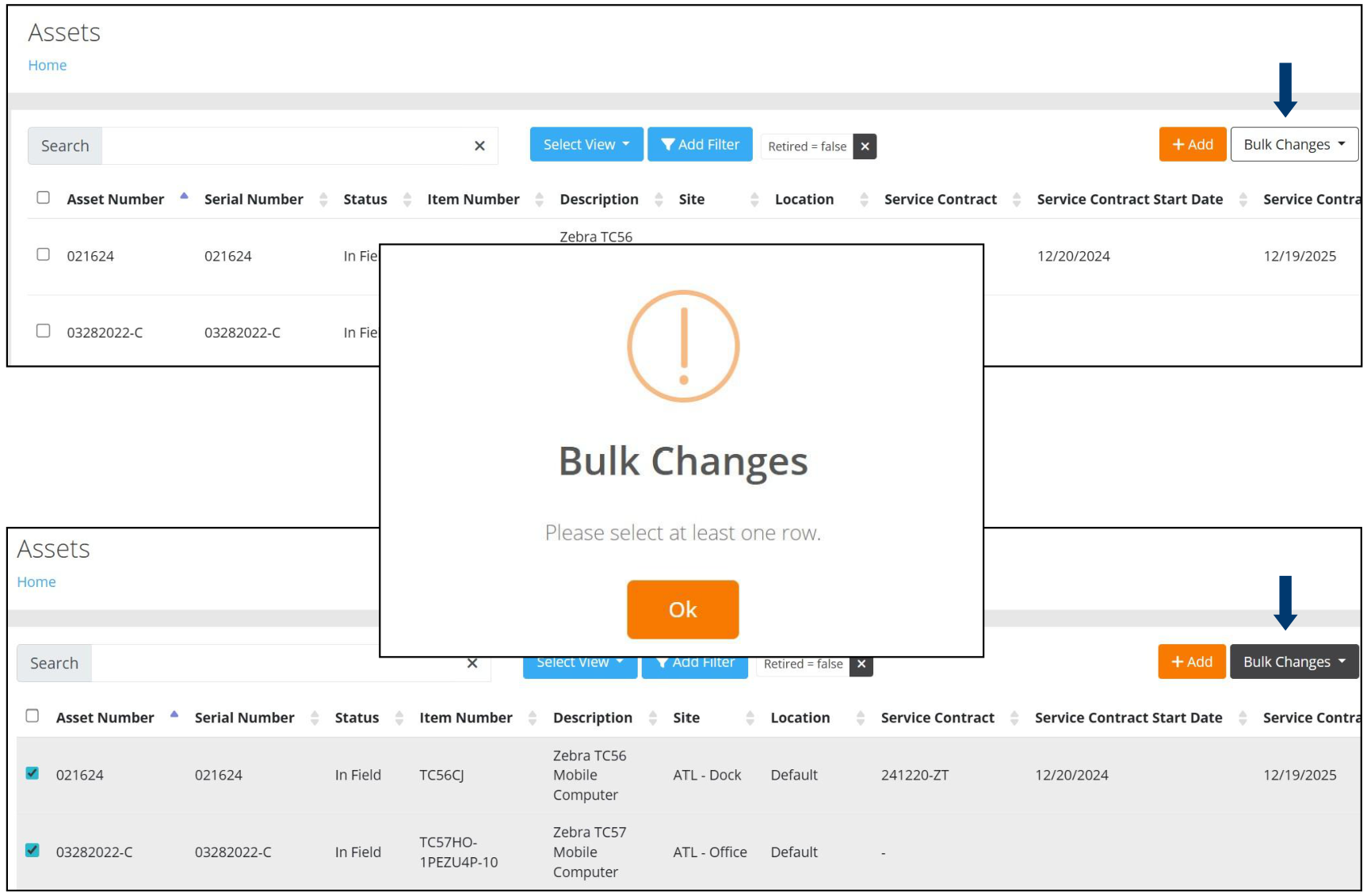Click orange Add button in top panel
Screen dimensions: 1367x896
pyautogui.click(x=1193, y=144)
